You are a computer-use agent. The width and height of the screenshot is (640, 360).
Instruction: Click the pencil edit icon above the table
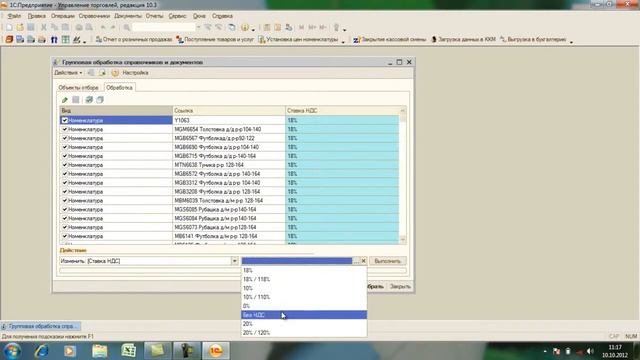click(x=64, y=100)
